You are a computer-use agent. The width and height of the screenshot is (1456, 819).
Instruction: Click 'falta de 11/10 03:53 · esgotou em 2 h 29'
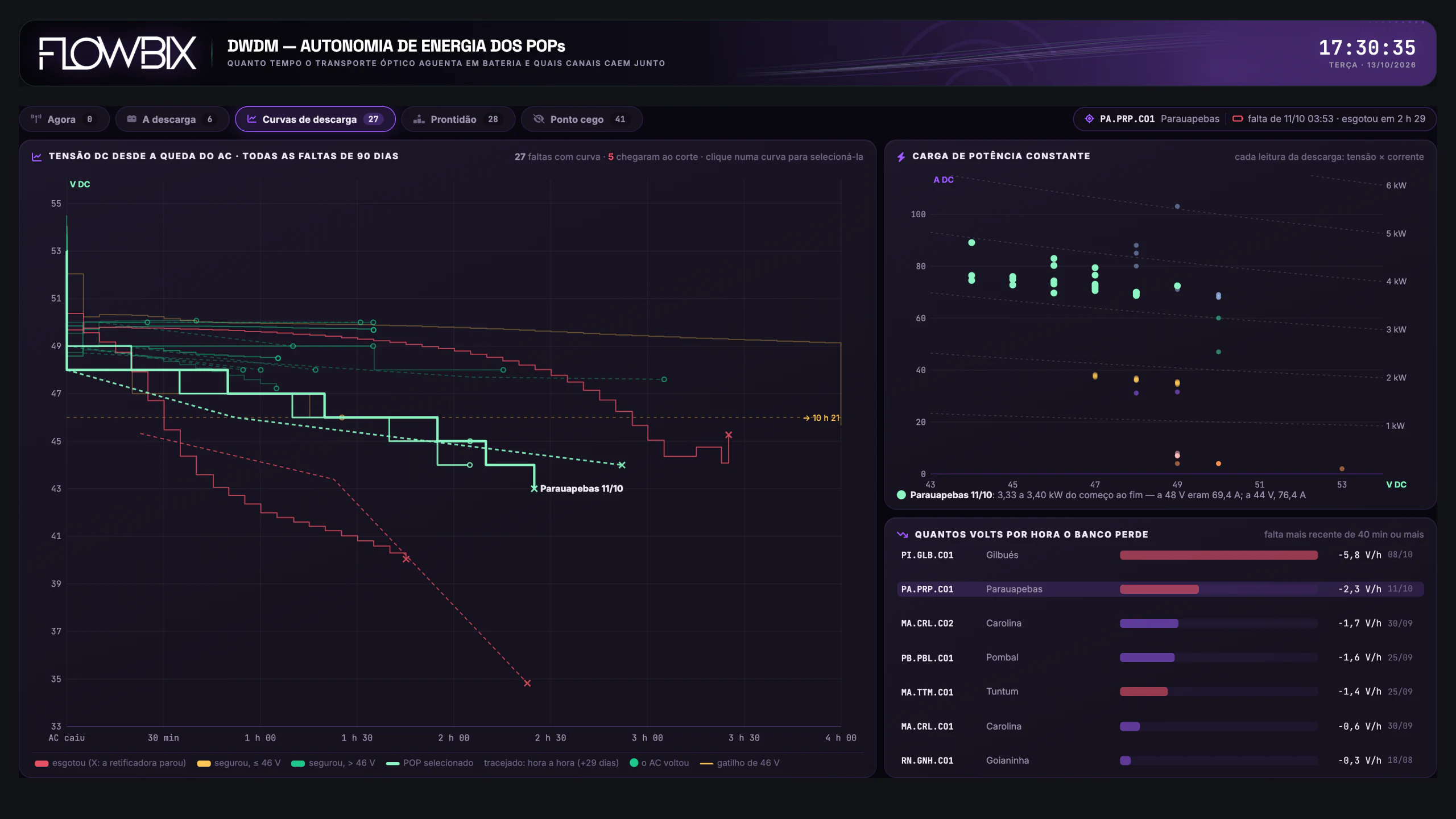[x=1336, y=119]
